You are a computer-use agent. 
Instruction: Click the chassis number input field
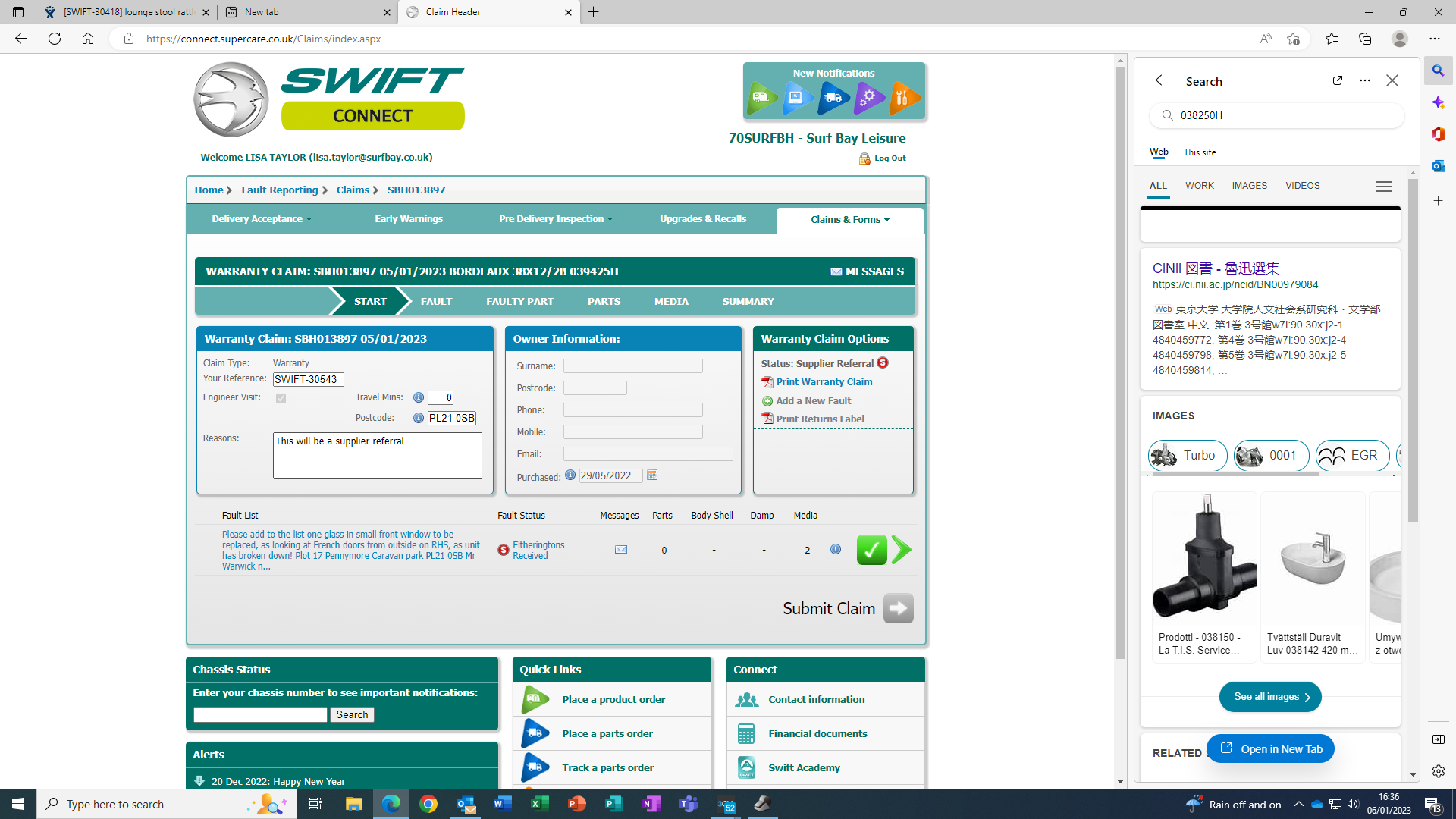point(260,715)
